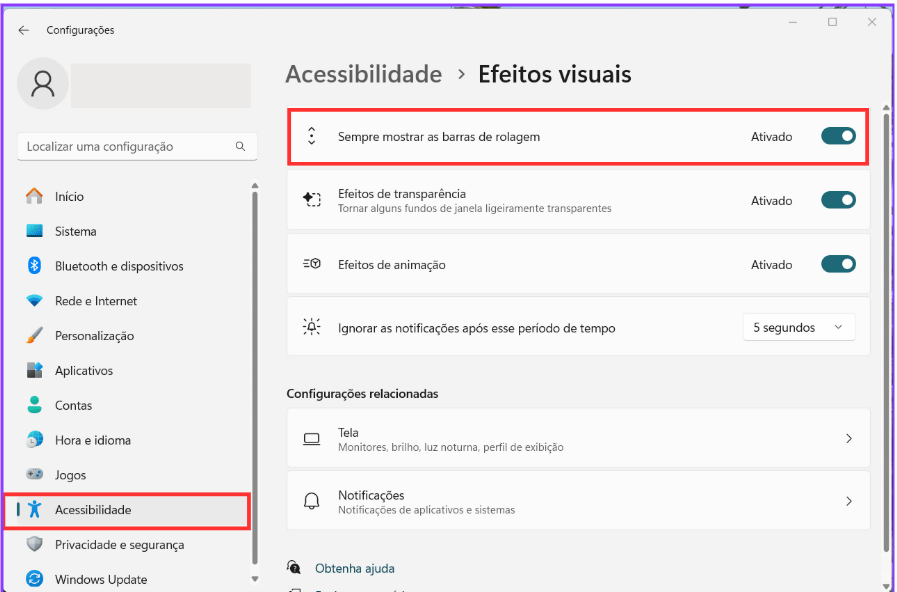
Task: Select the Personalização paintbrush icon
Action: point(35,336)
